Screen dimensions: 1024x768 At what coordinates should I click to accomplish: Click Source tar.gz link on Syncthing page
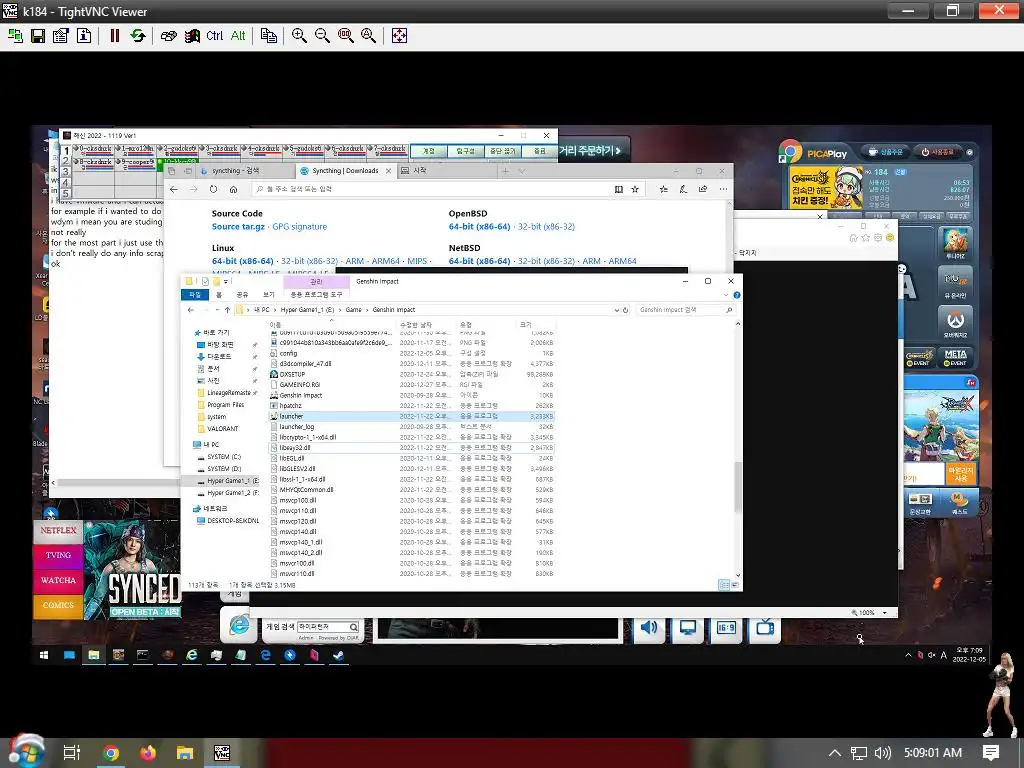pos(238,227)
